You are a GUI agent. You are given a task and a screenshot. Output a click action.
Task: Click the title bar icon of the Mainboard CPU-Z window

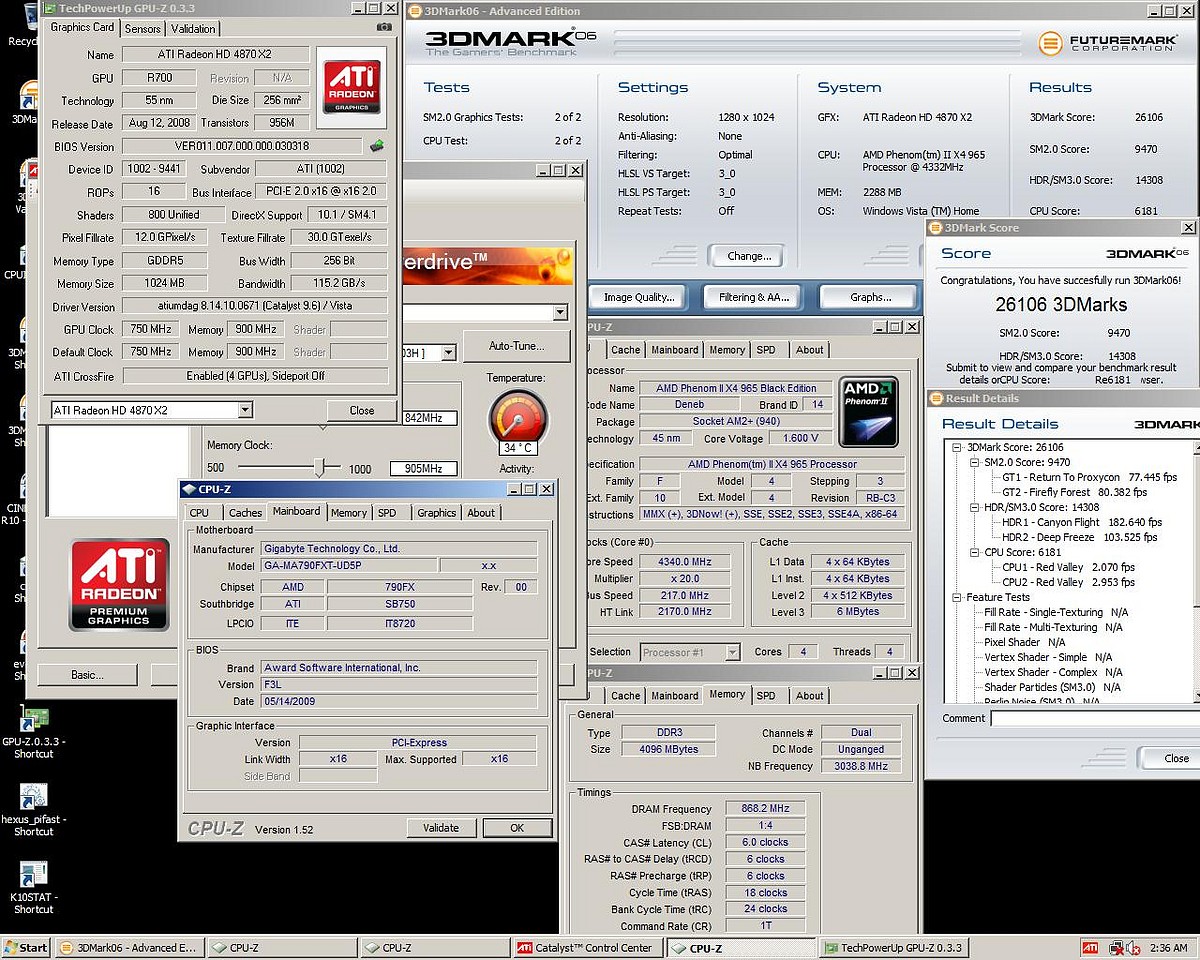click(189, 489)
